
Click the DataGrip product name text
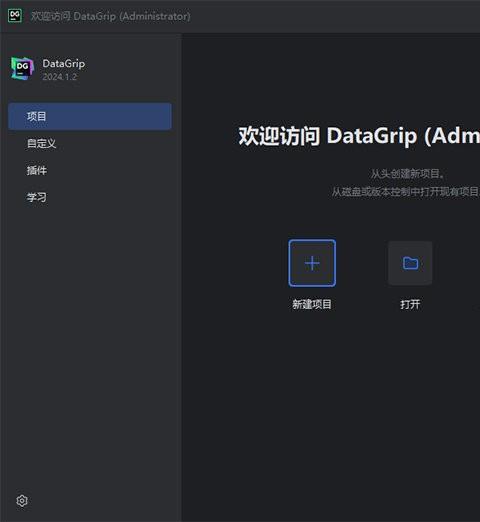(64, 63)
